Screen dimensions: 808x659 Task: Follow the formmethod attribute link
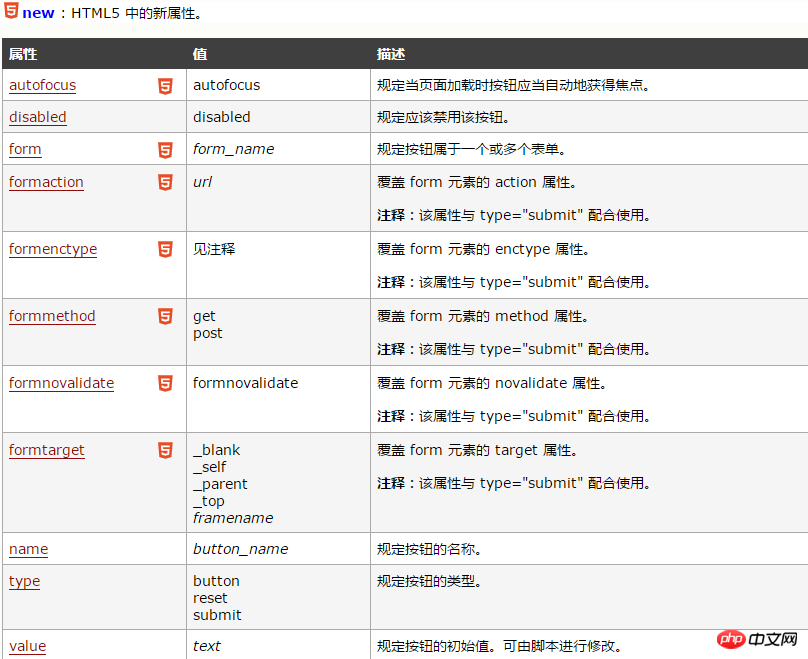pos(52,316)
